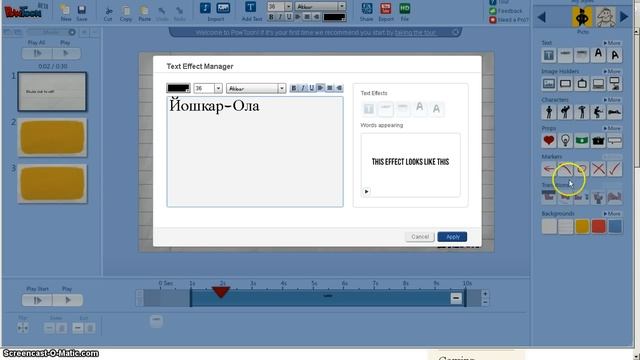
Task: Go to the next style with the right arrow
Action: click(x=624, y=17)
